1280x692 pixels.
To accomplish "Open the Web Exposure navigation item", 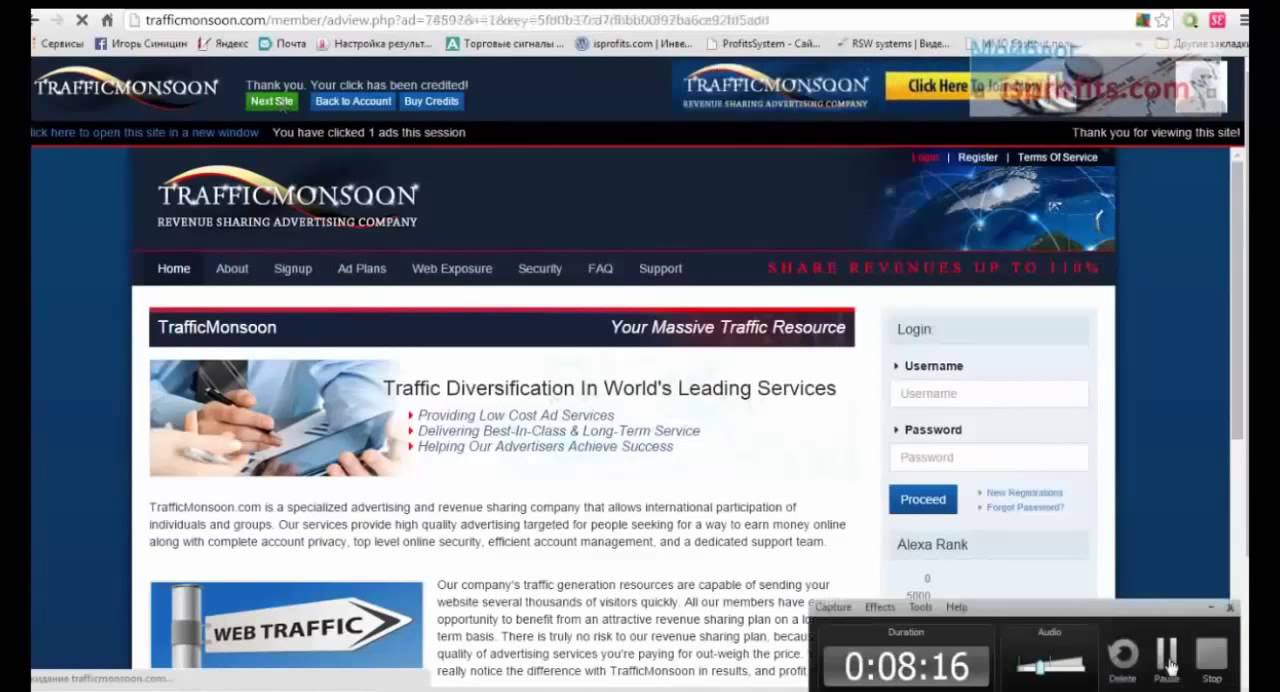I will [x=452, y=268].
